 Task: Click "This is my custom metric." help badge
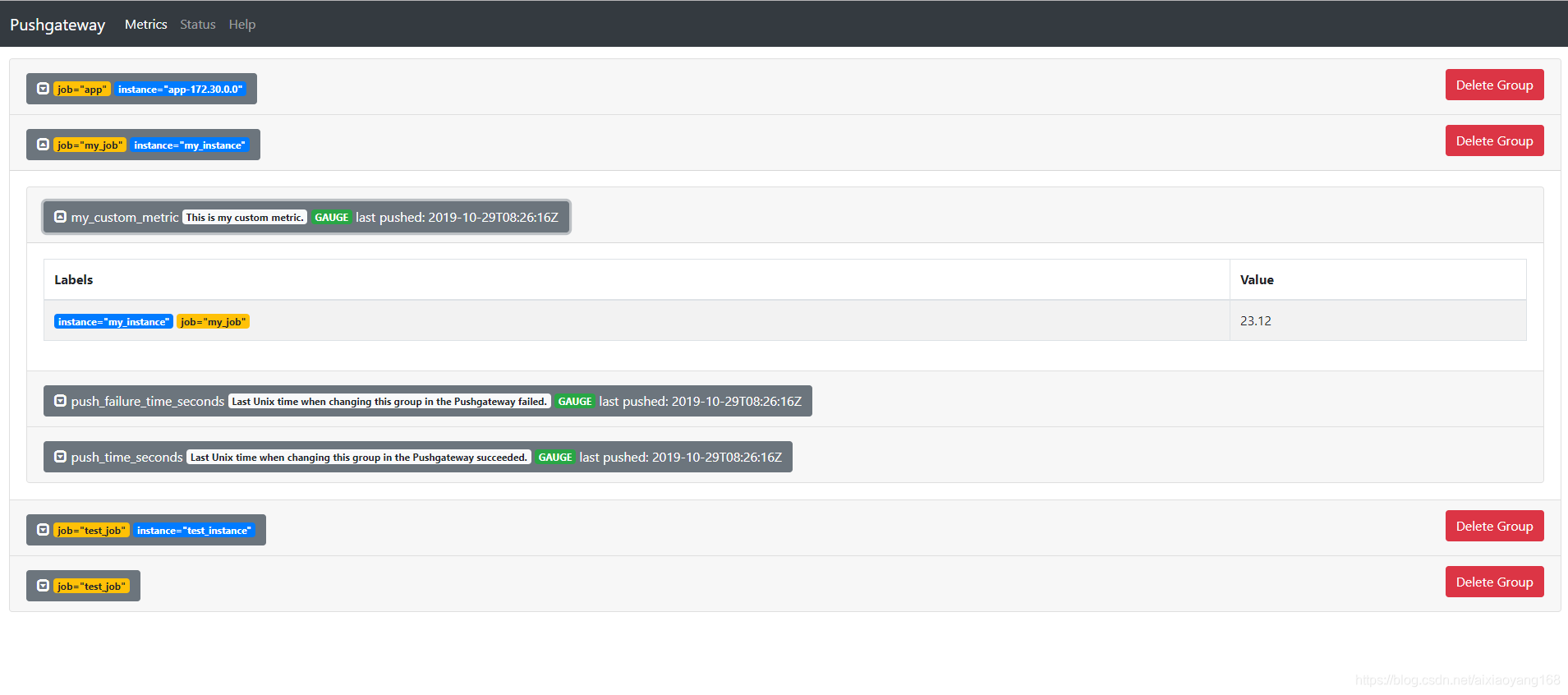tap(245, 218)
